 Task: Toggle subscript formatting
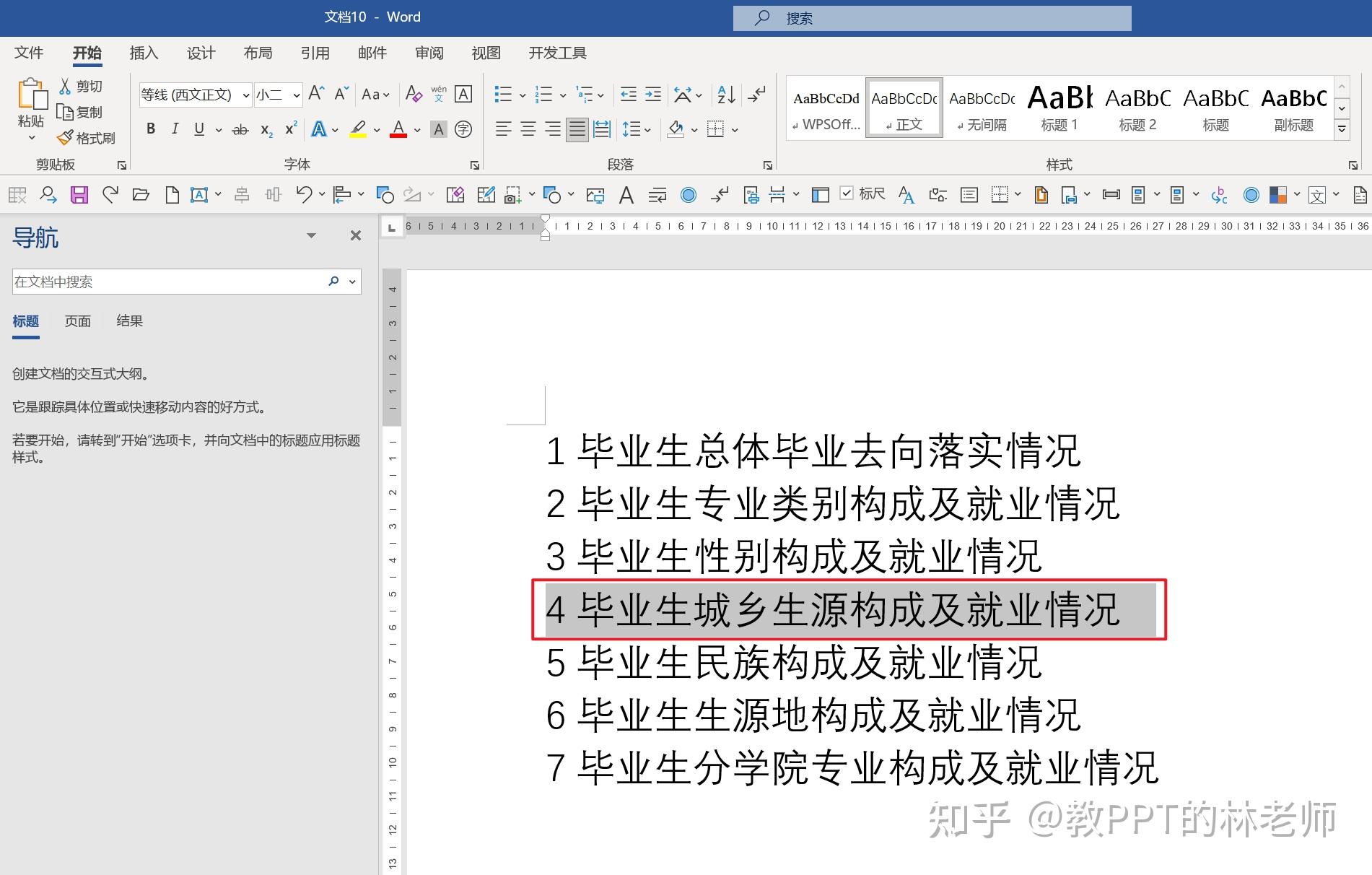pos(266,130)
